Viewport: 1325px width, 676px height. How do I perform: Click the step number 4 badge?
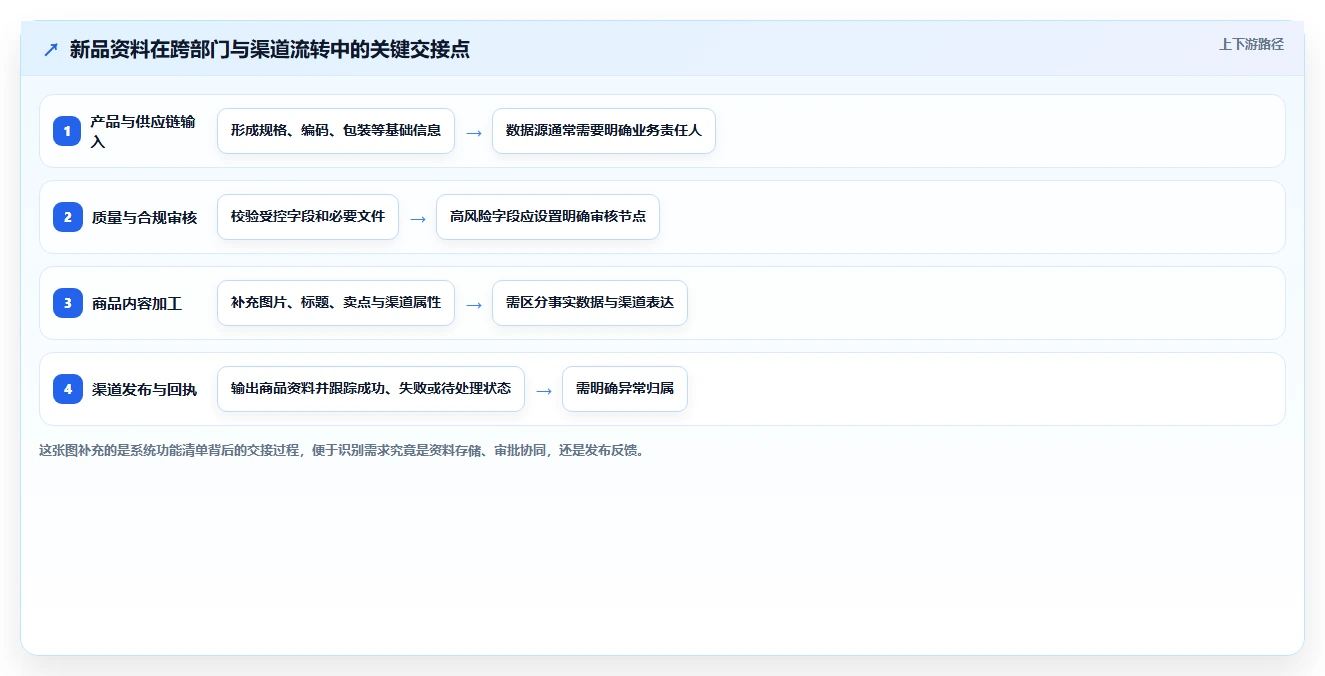pyautogui.click(x=68, y=389)
